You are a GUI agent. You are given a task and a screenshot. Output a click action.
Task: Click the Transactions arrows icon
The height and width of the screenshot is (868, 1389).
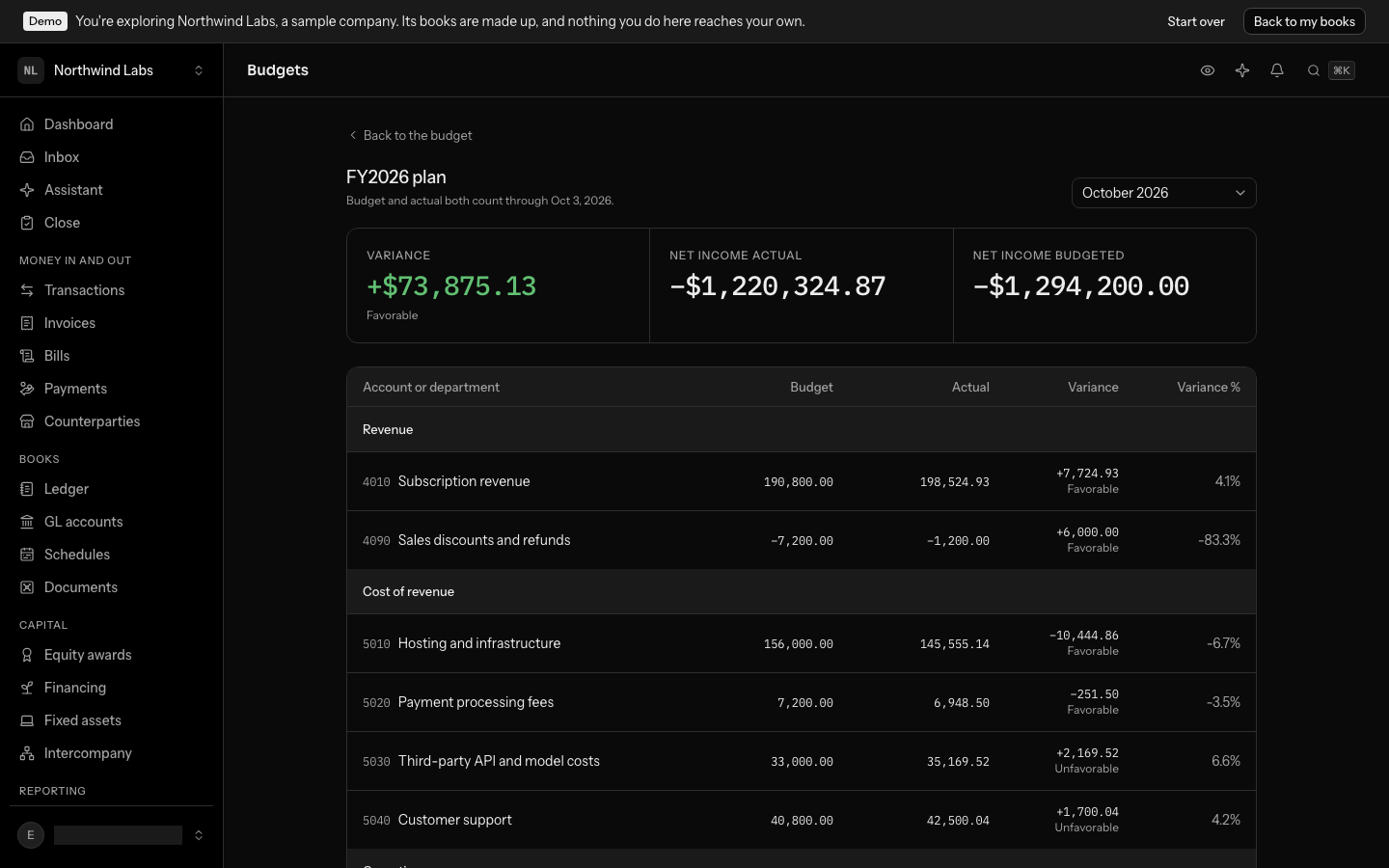coord(27,290)
